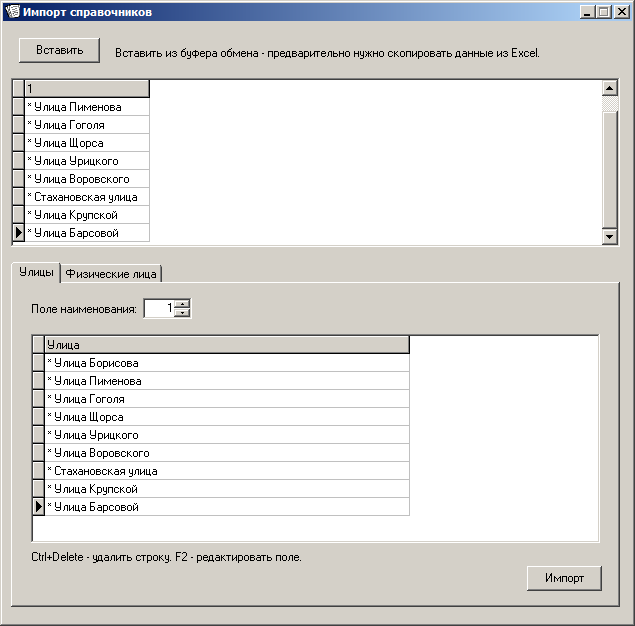Click column header 1 in top grid
This screenshot has width=635, height=626.
[86, 89]
